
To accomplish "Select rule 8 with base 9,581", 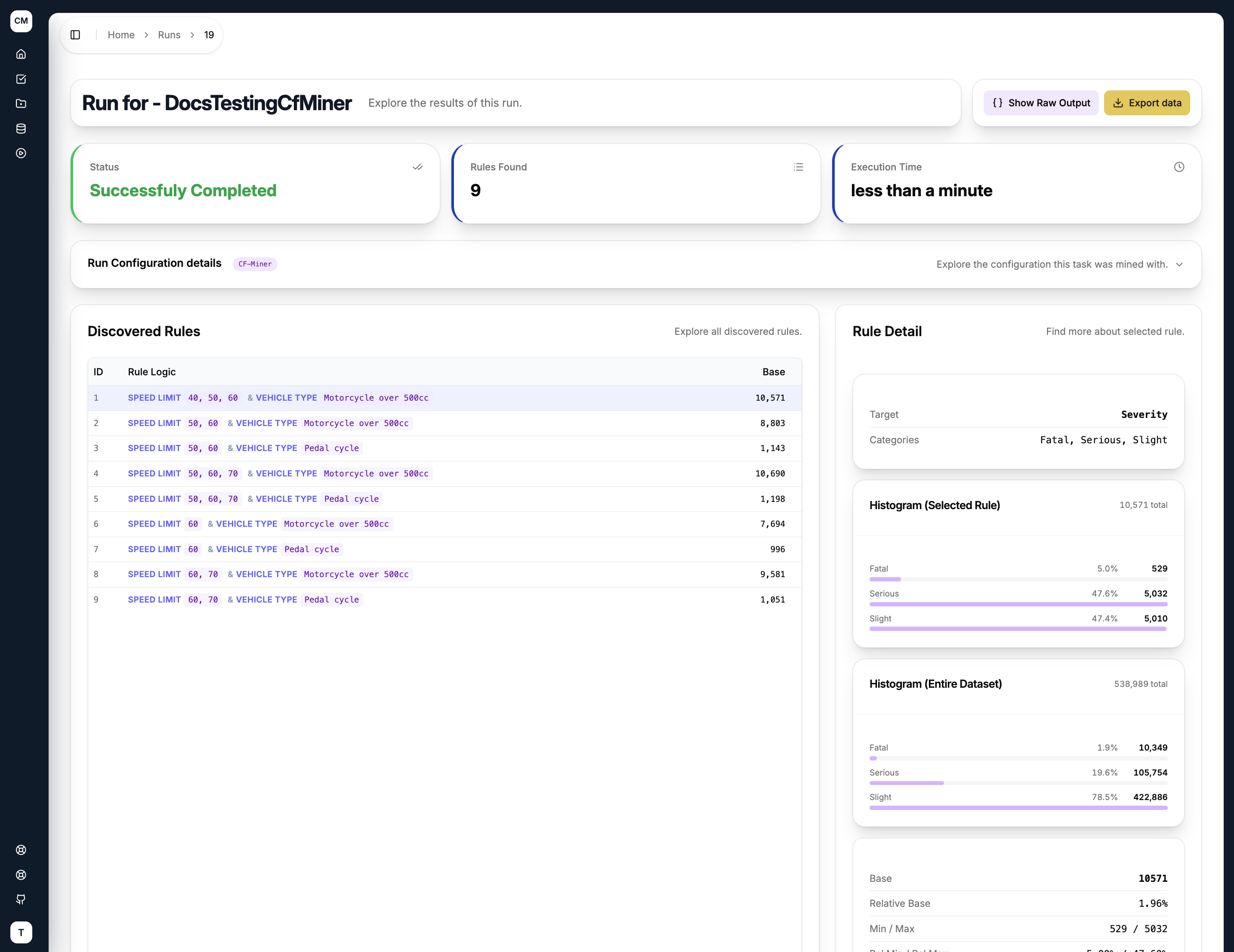I will 444,575.
